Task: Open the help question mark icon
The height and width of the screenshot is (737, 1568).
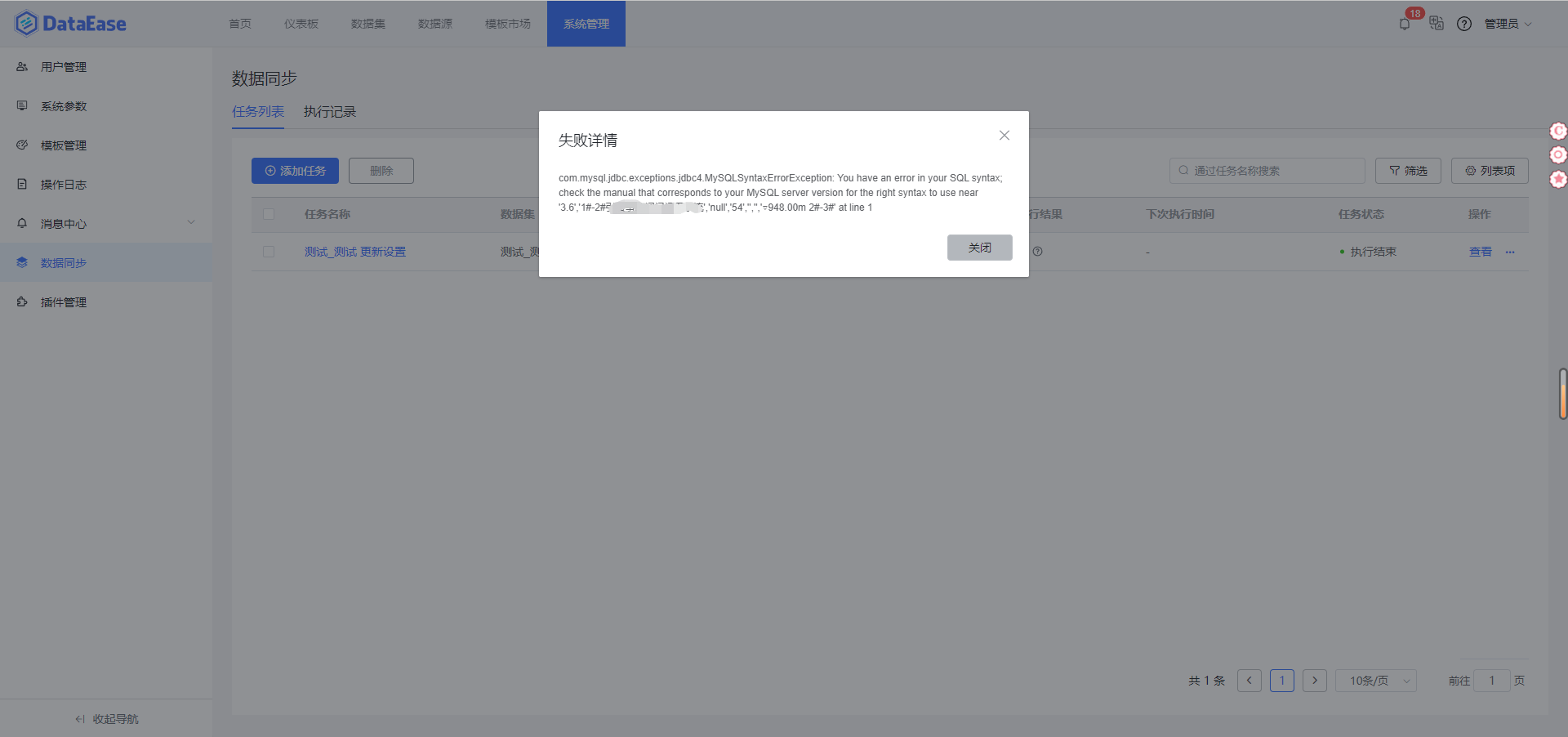Action: [x=1464, y=24]
